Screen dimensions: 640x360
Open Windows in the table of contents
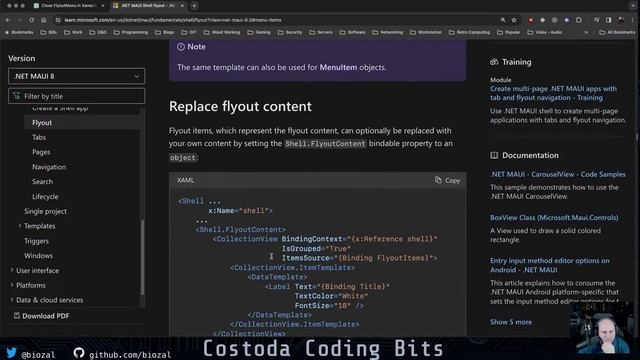pyautogui.click(x=38, y=256)
